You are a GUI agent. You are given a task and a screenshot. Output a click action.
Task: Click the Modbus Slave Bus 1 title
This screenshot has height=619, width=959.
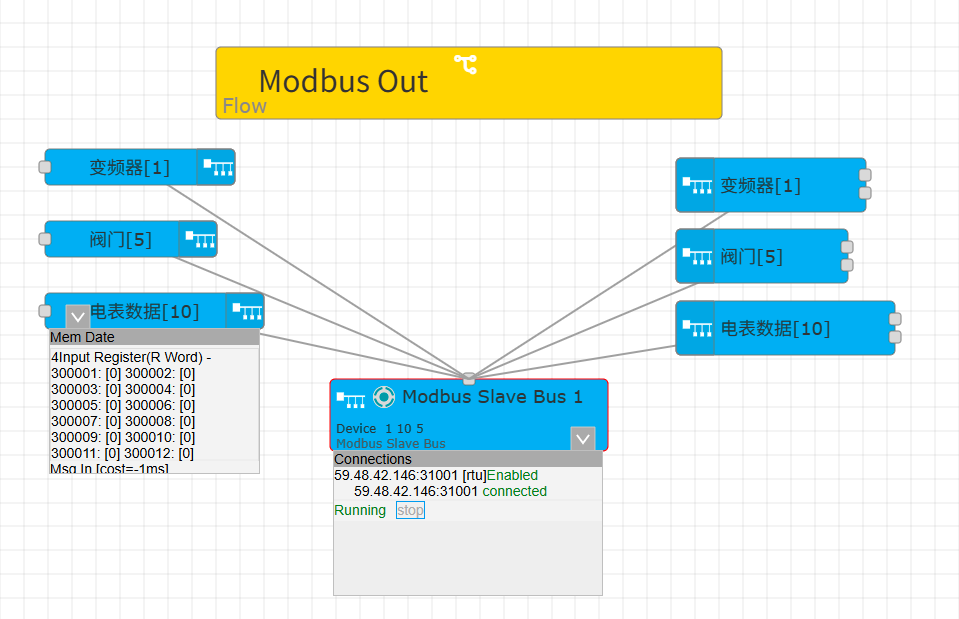492,397
